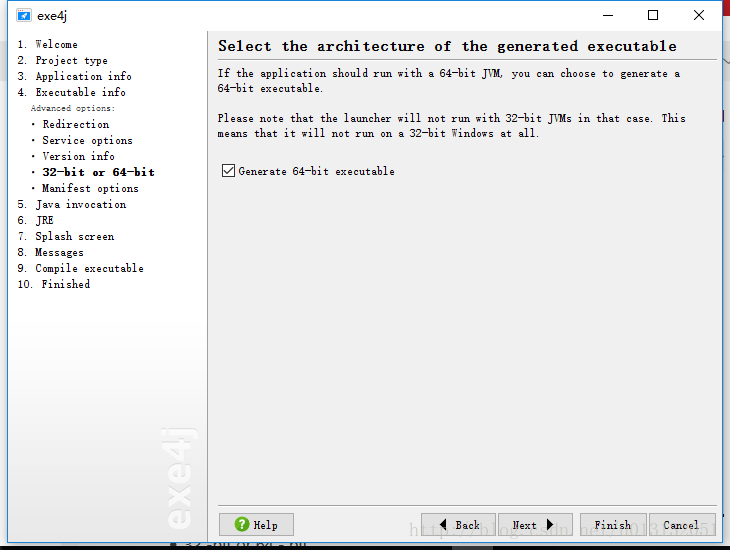Select Manifest options entry
The height and width of the screenshot is (550, 730).
coord(90,188)
